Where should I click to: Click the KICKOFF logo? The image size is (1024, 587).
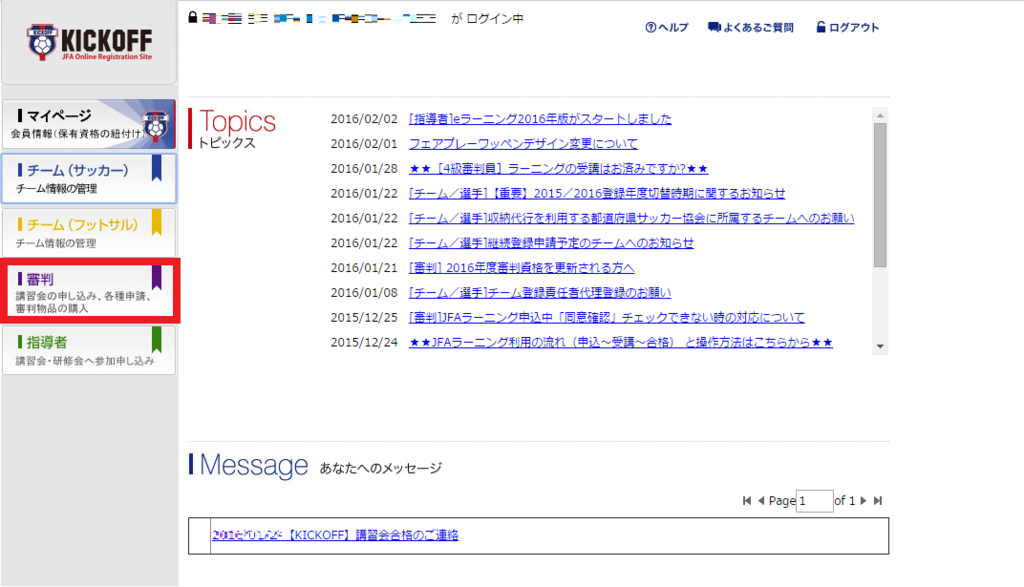pos(89,42)
